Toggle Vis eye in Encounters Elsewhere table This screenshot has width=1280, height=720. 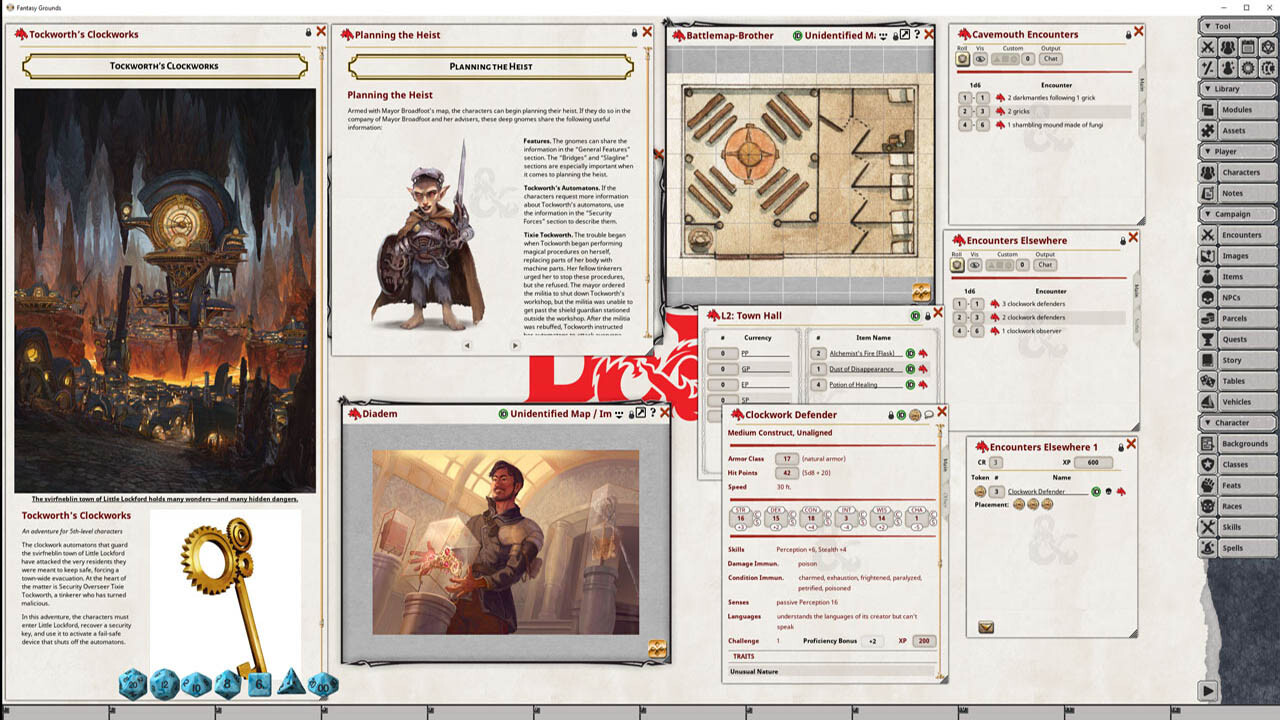976,265
